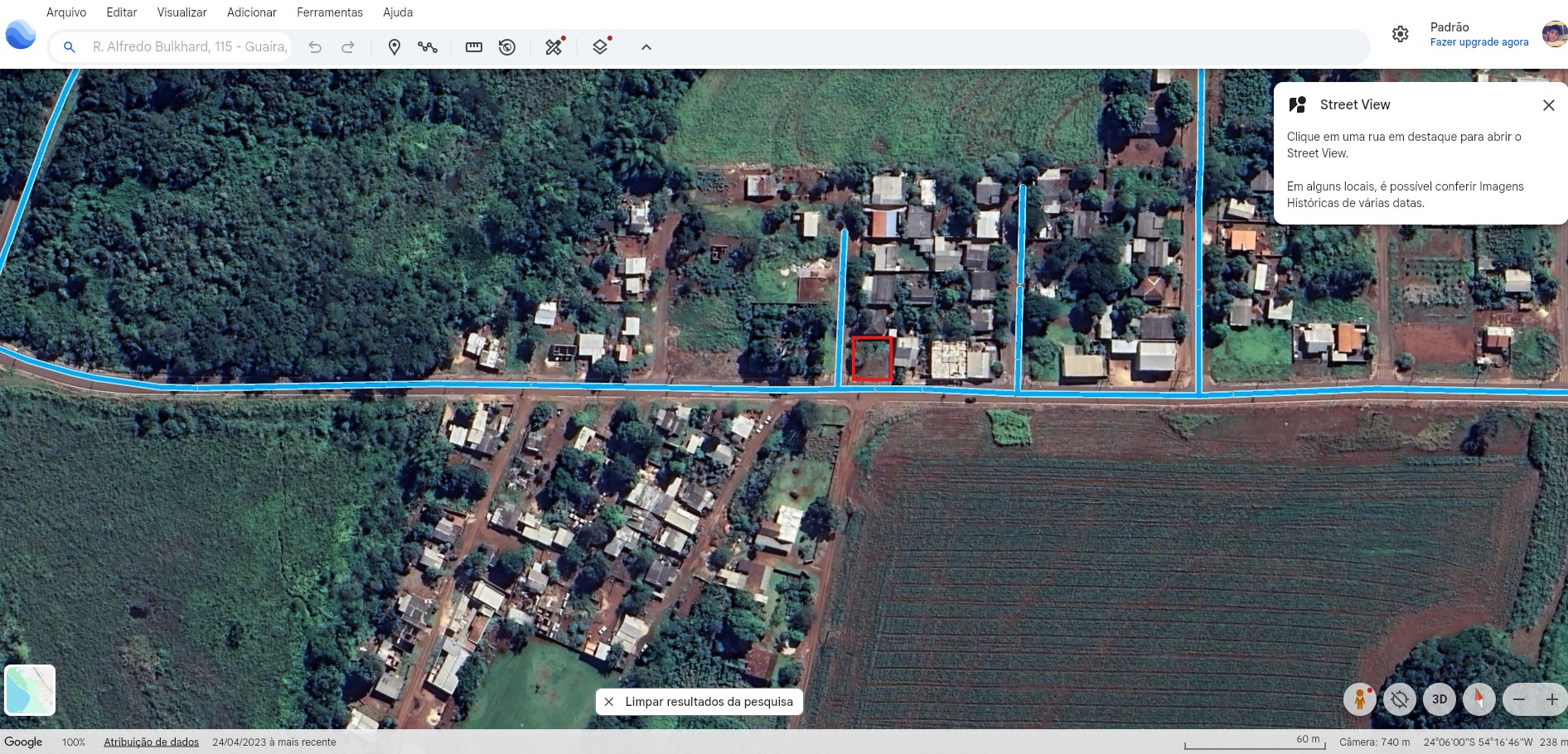Open historical imagery clock icon
The height and width of the screenshot is (754, 1568).
[507, 47]
